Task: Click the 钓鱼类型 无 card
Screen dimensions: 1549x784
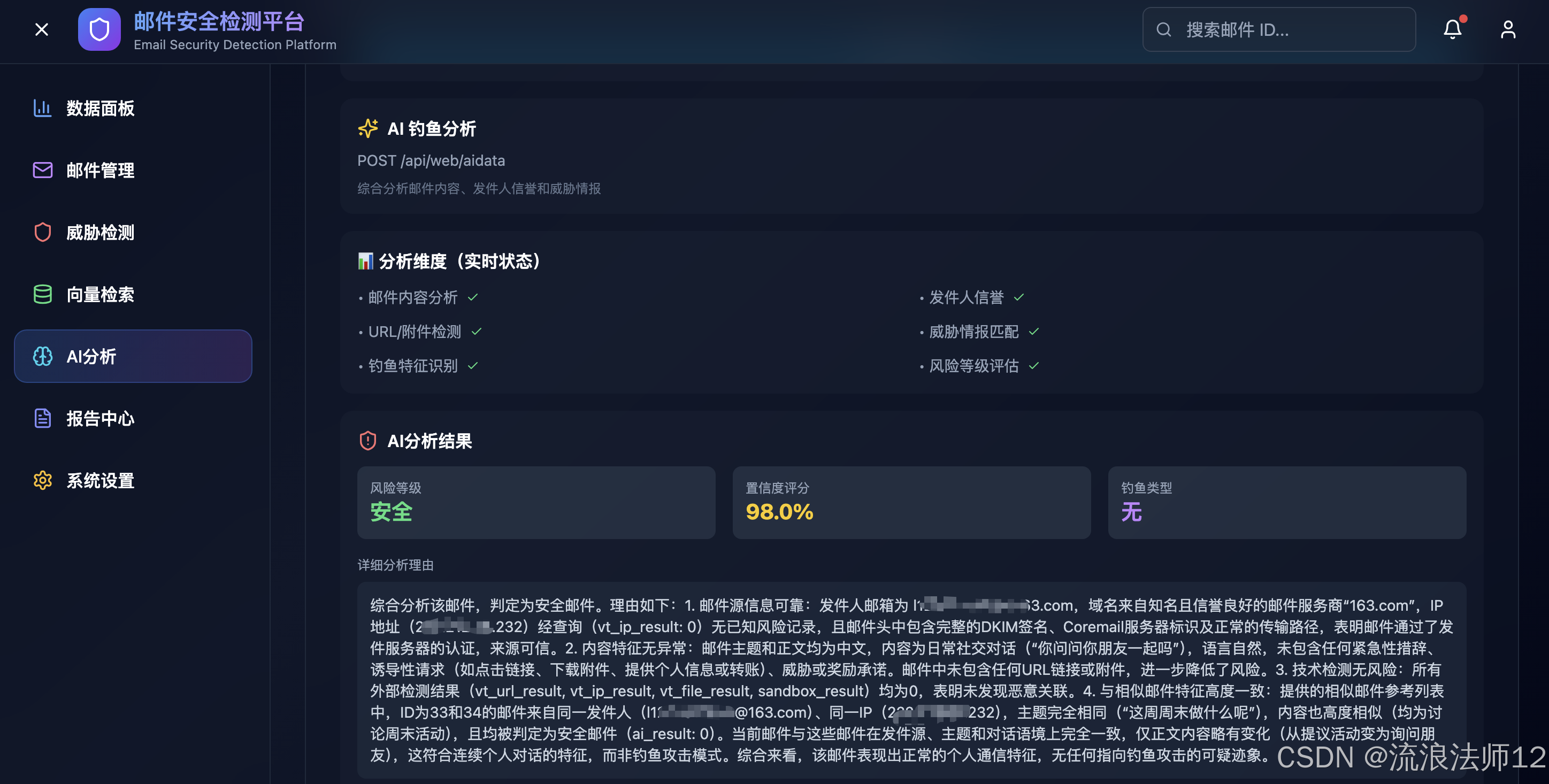Action: (1286, 503)
